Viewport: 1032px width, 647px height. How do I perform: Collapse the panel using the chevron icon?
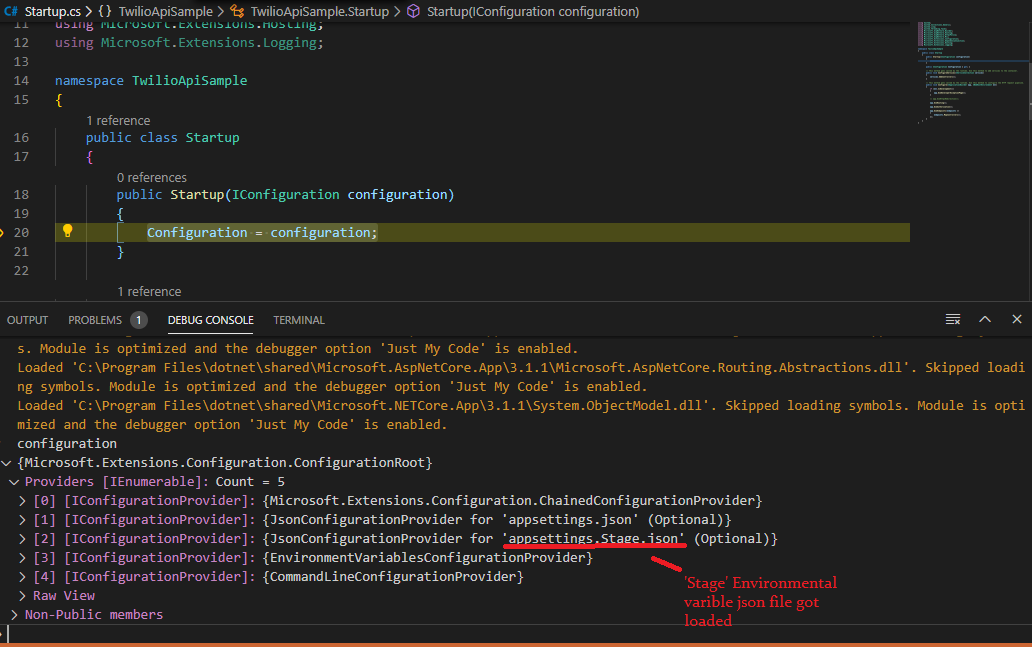[985, 318]
